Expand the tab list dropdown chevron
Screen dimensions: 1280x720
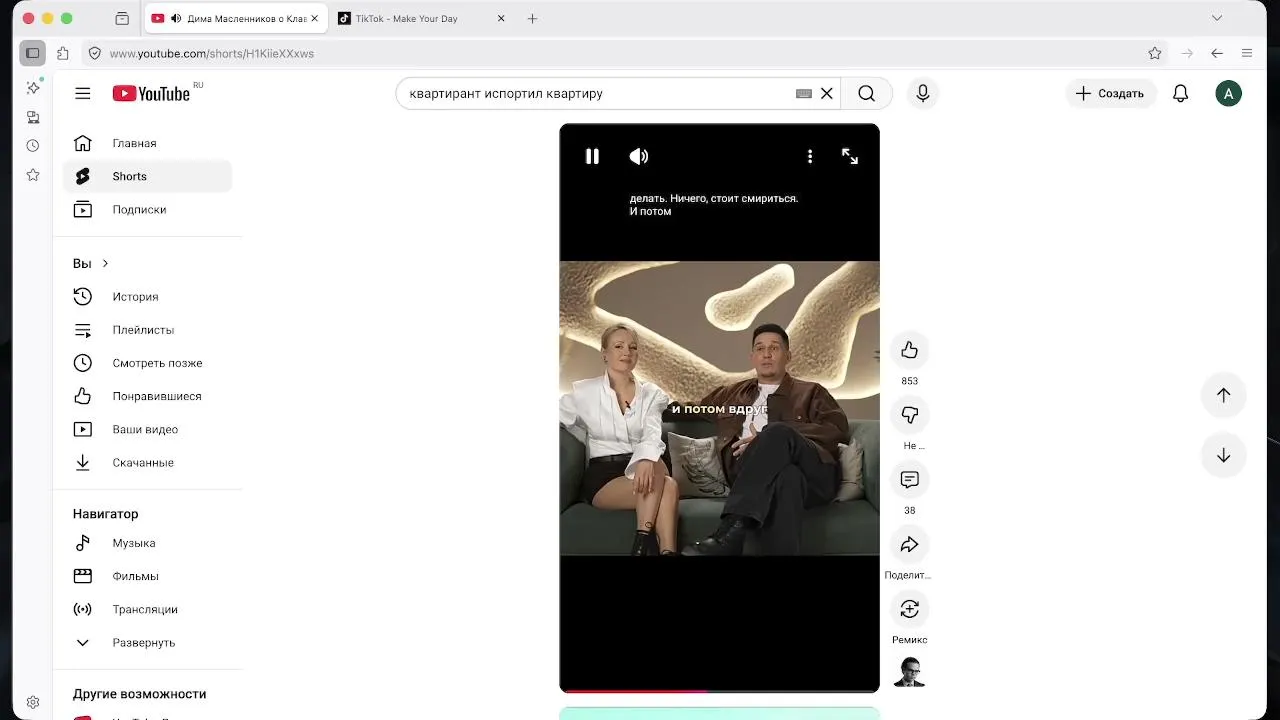pyautogui.click(x=1217, y=18)
